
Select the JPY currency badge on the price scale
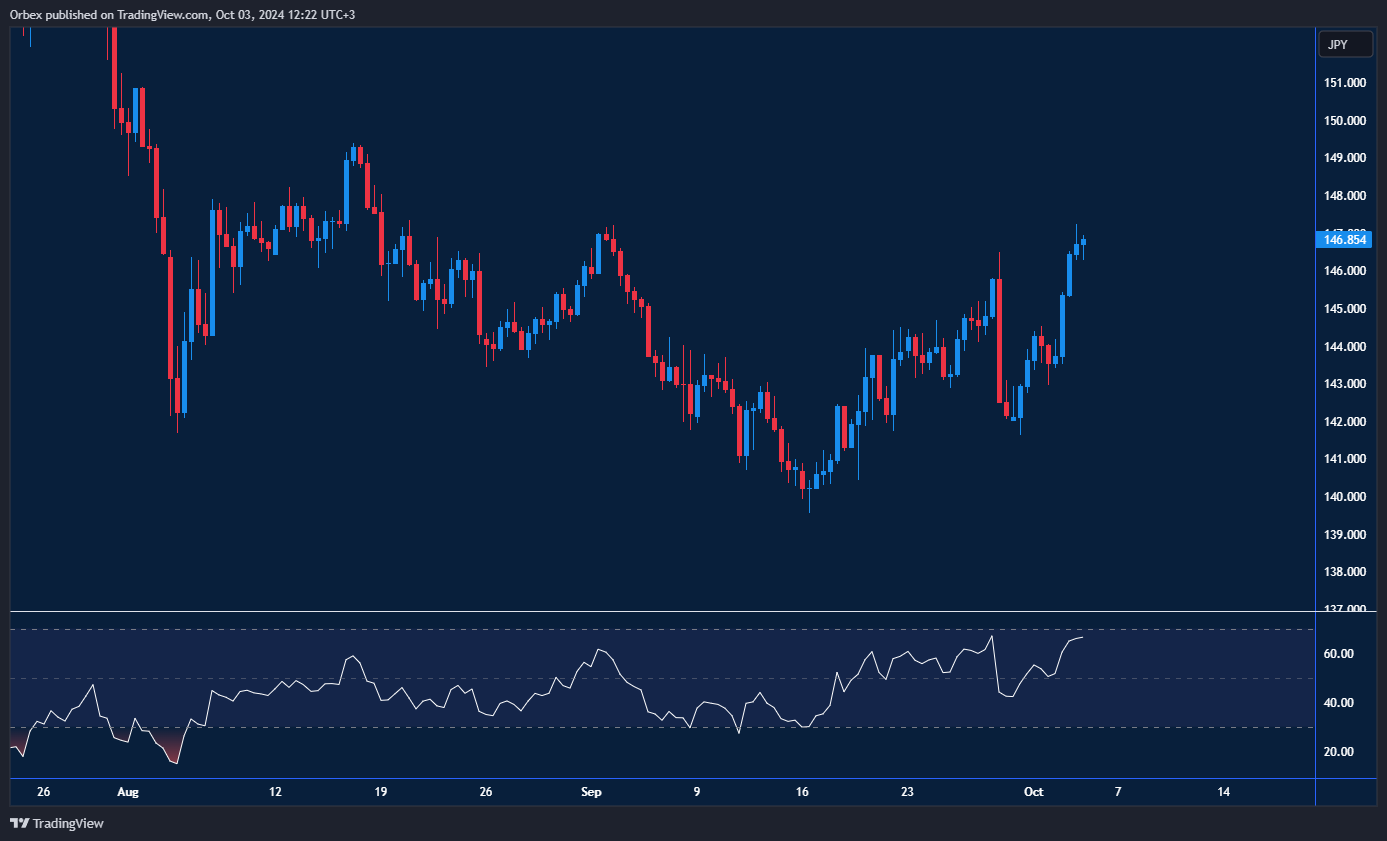(x=1345, y=44)
